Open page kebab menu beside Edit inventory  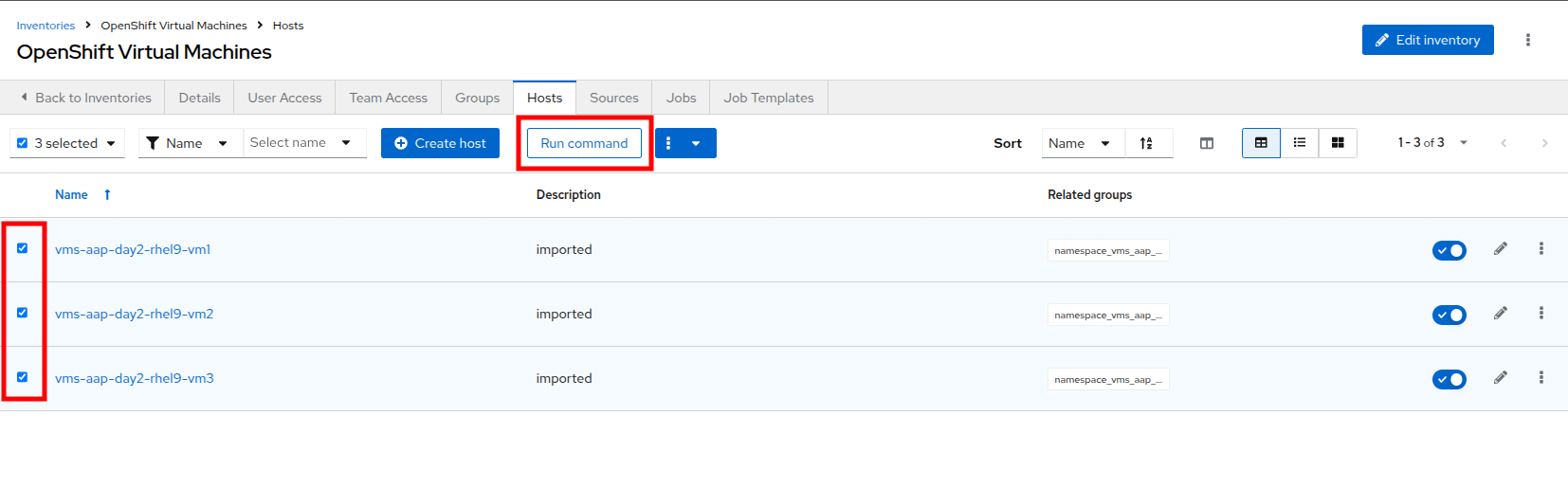(x=1527, y=40)
